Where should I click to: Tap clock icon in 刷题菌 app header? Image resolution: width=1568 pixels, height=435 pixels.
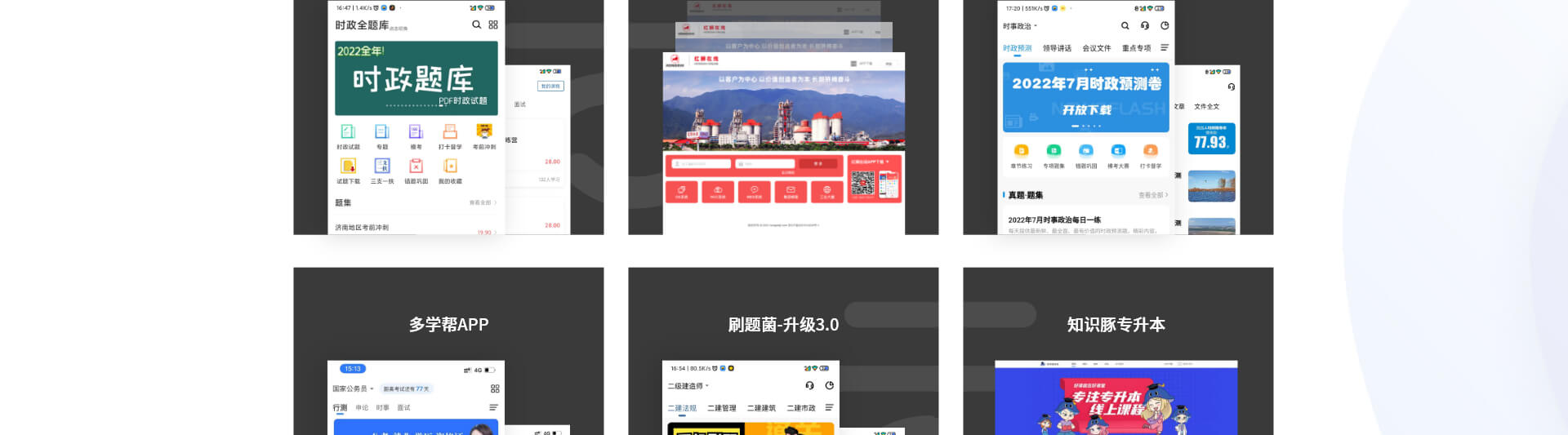(x=829, y=385)
